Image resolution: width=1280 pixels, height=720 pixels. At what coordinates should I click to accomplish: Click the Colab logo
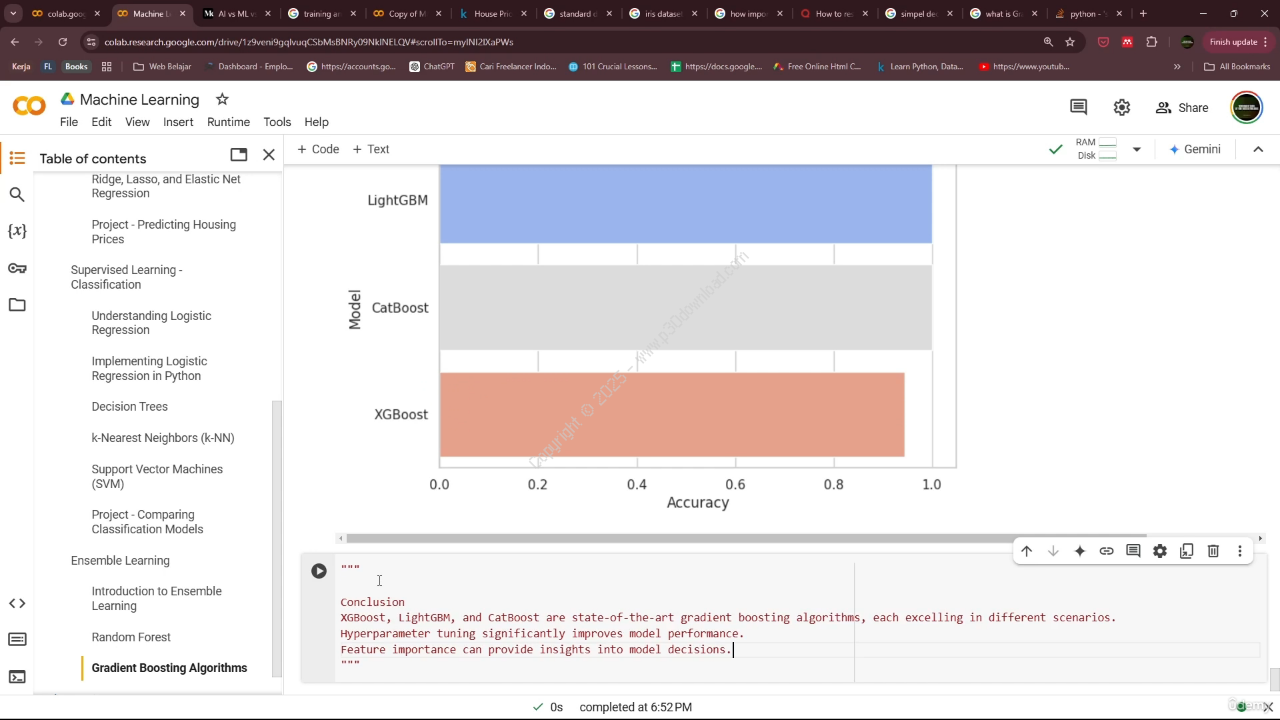coord(29,106)
